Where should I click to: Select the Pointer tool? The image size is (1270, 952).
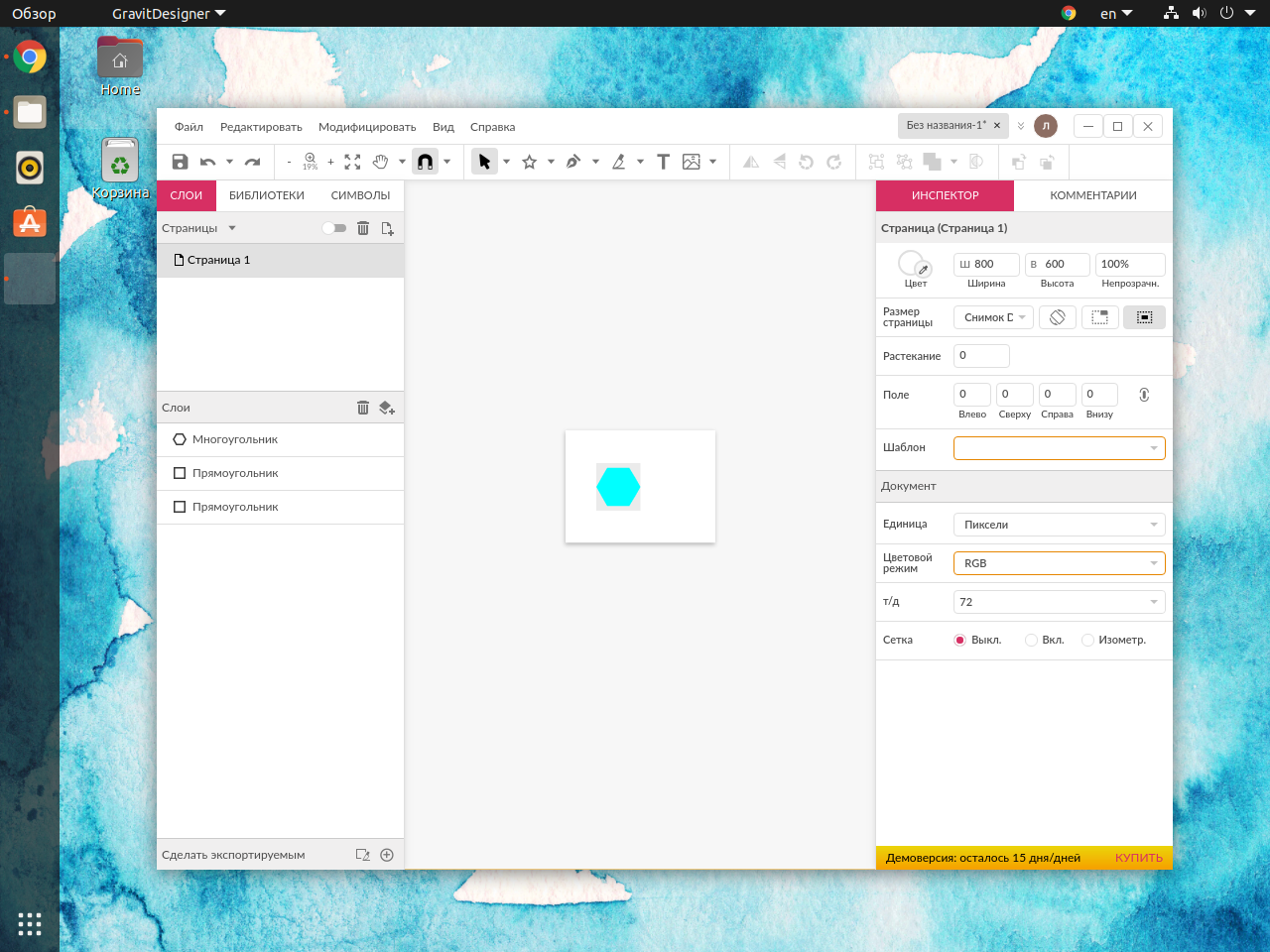484,162
